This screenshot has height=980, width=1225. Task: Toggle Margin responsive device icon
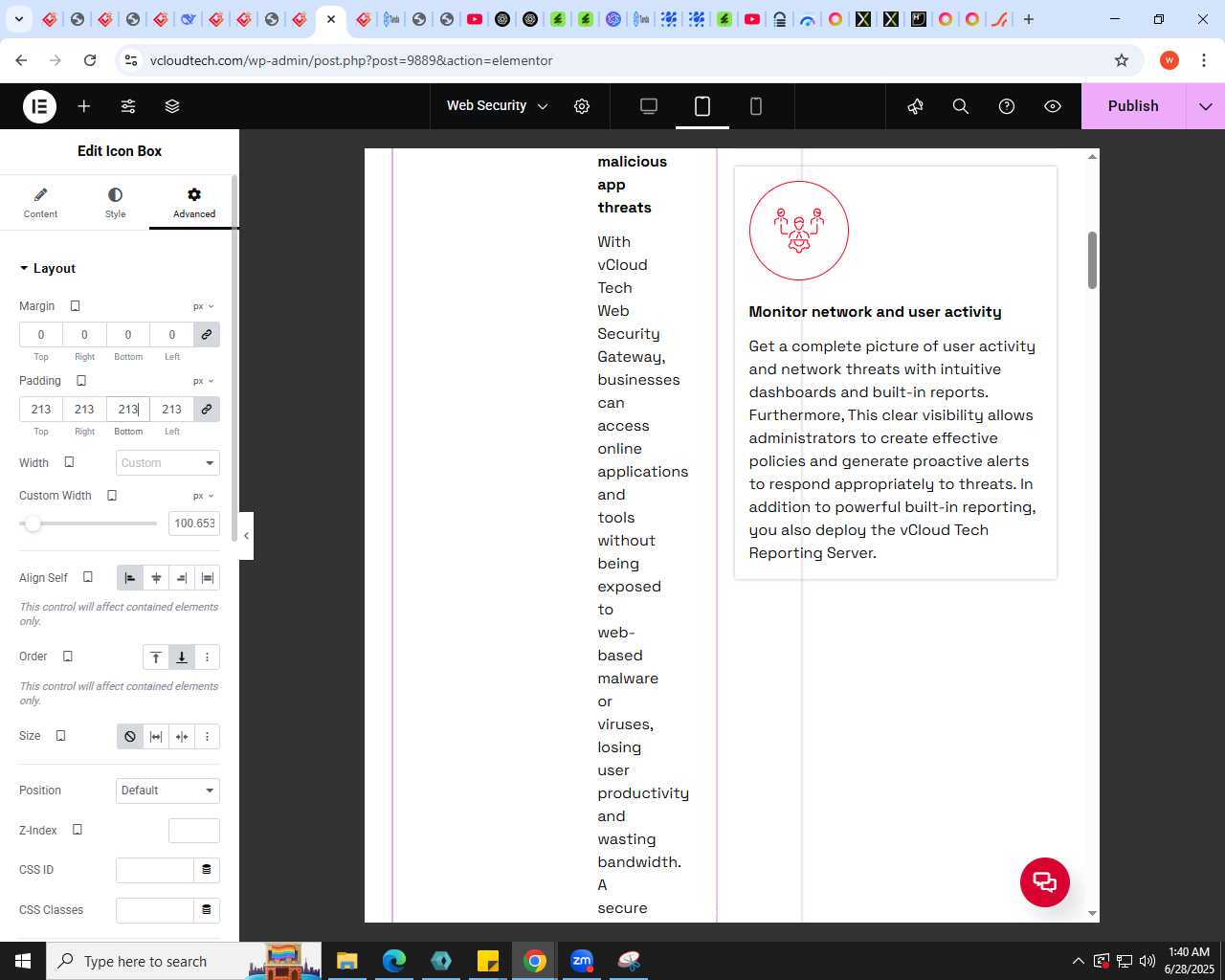point(75,306)
